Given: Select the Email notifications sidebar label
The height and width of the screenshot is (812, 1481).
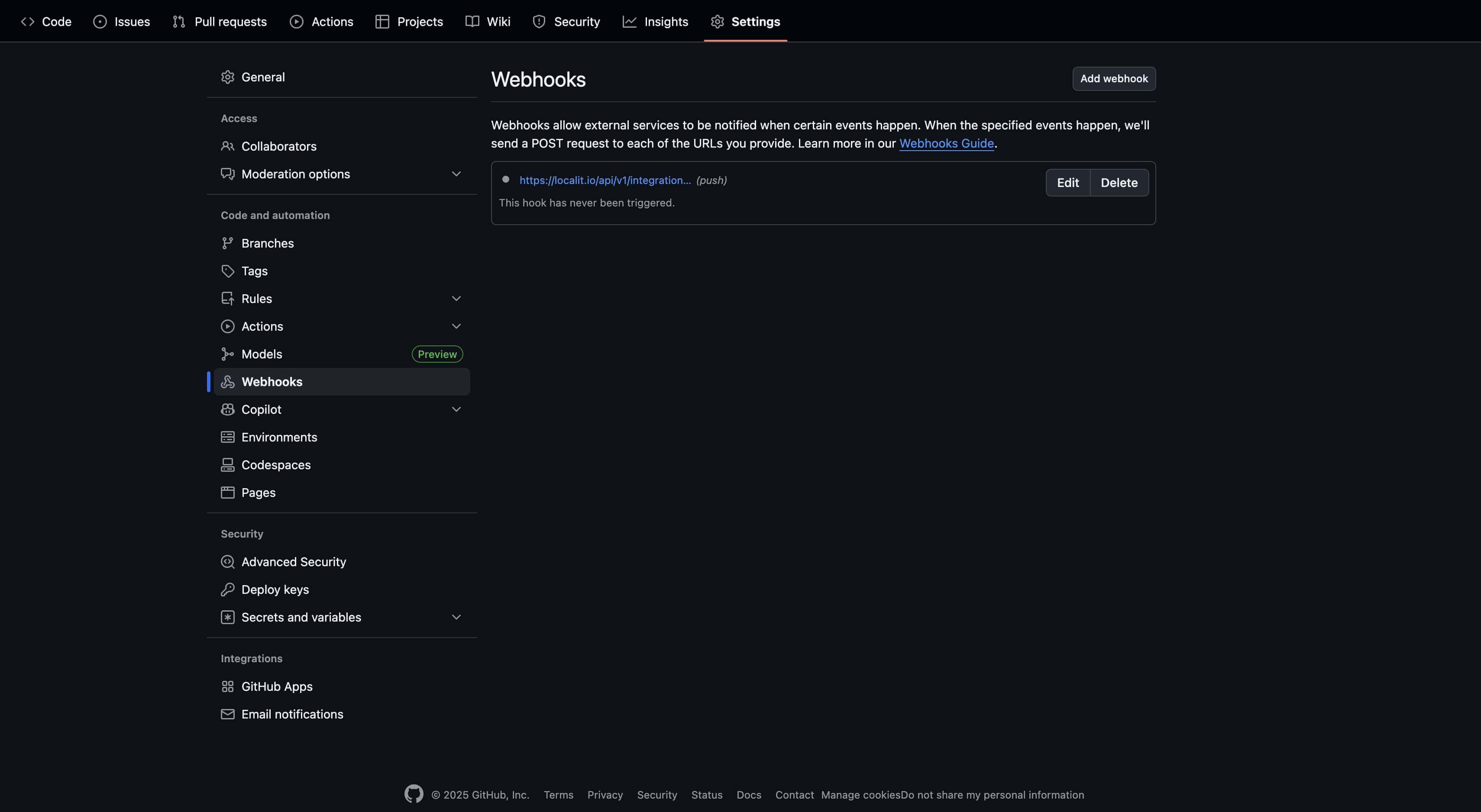Looking at the screenshot, I should 292,714.
